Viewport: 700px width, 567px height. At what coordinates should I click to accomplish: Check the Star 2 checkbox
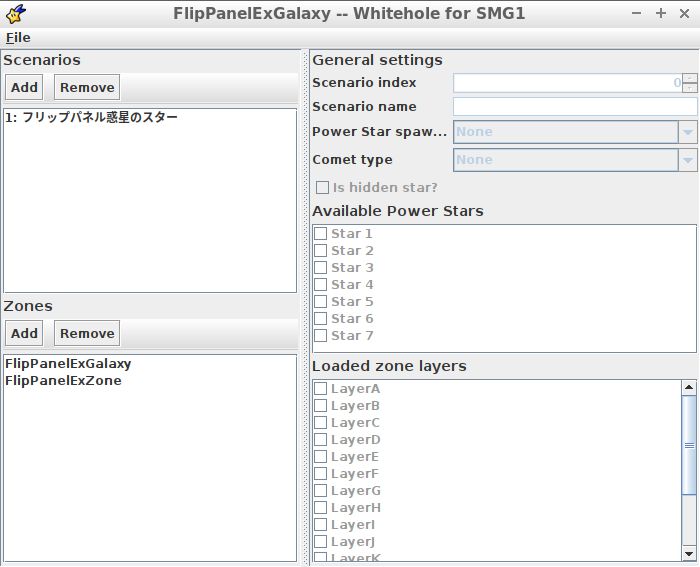tap(321, 250)
